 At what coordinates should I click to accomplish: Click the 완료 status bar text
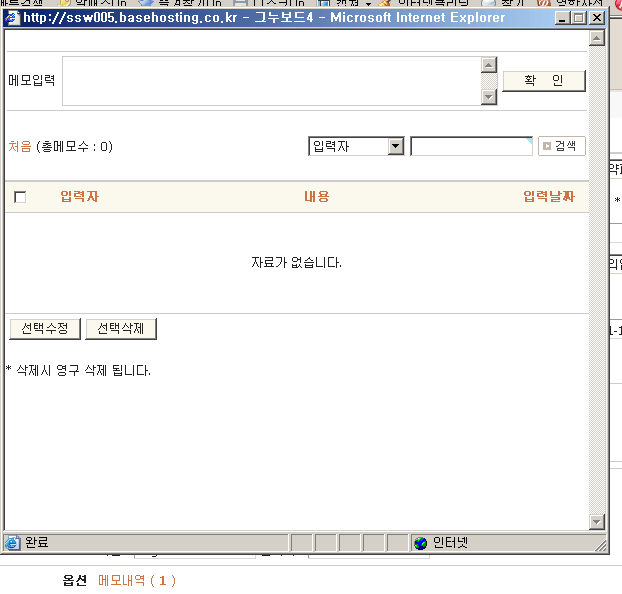[x=36, y=542]
